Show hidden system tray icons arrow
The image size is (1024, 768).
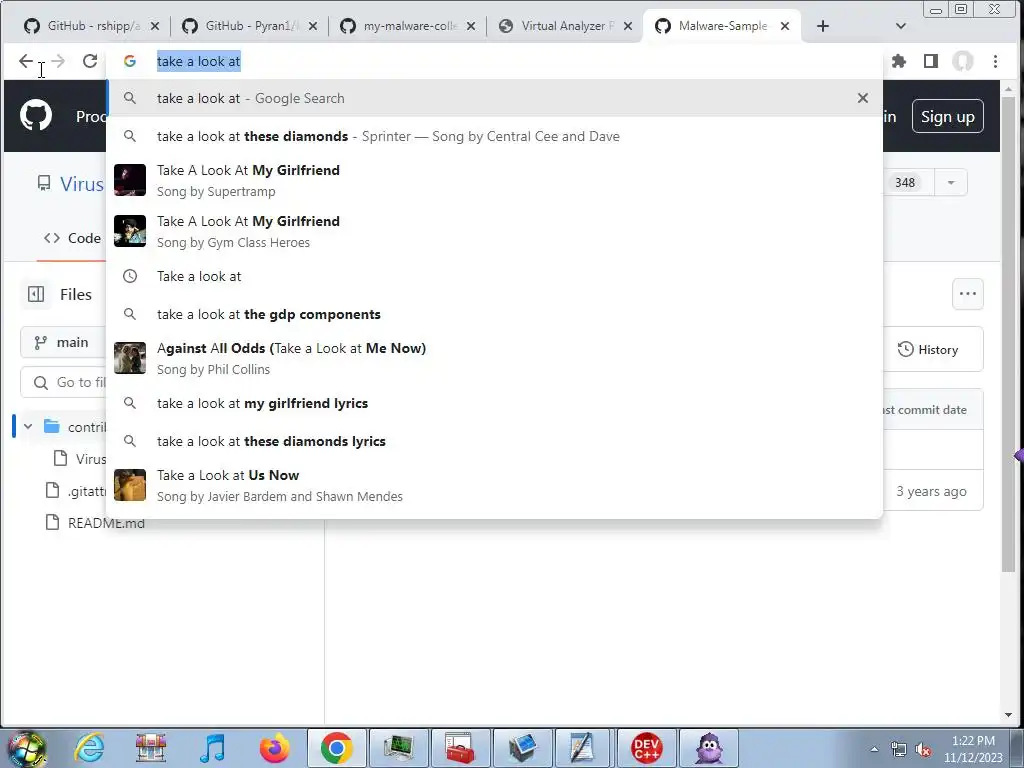tap(874, 749)
